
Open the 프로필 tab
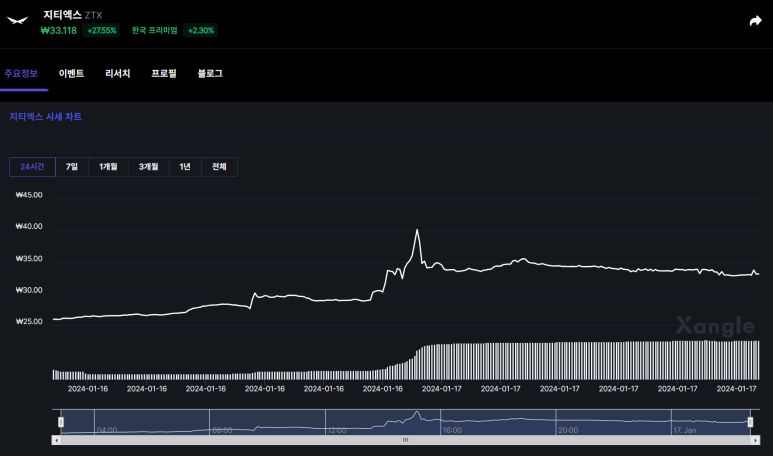(x=164, y=73)
